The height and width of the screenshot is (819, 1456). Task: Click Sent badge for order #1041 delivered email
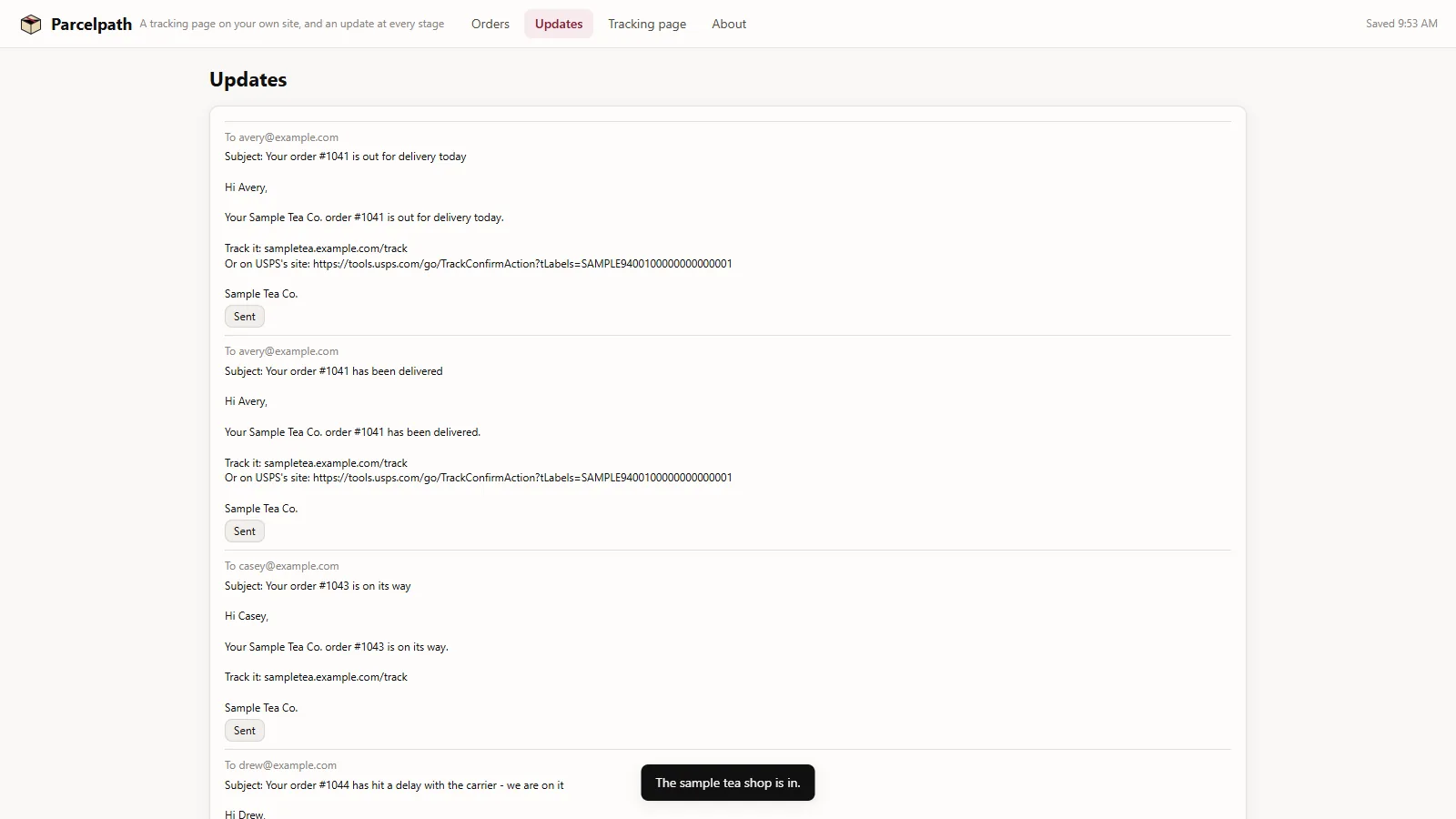coord(245,531)
